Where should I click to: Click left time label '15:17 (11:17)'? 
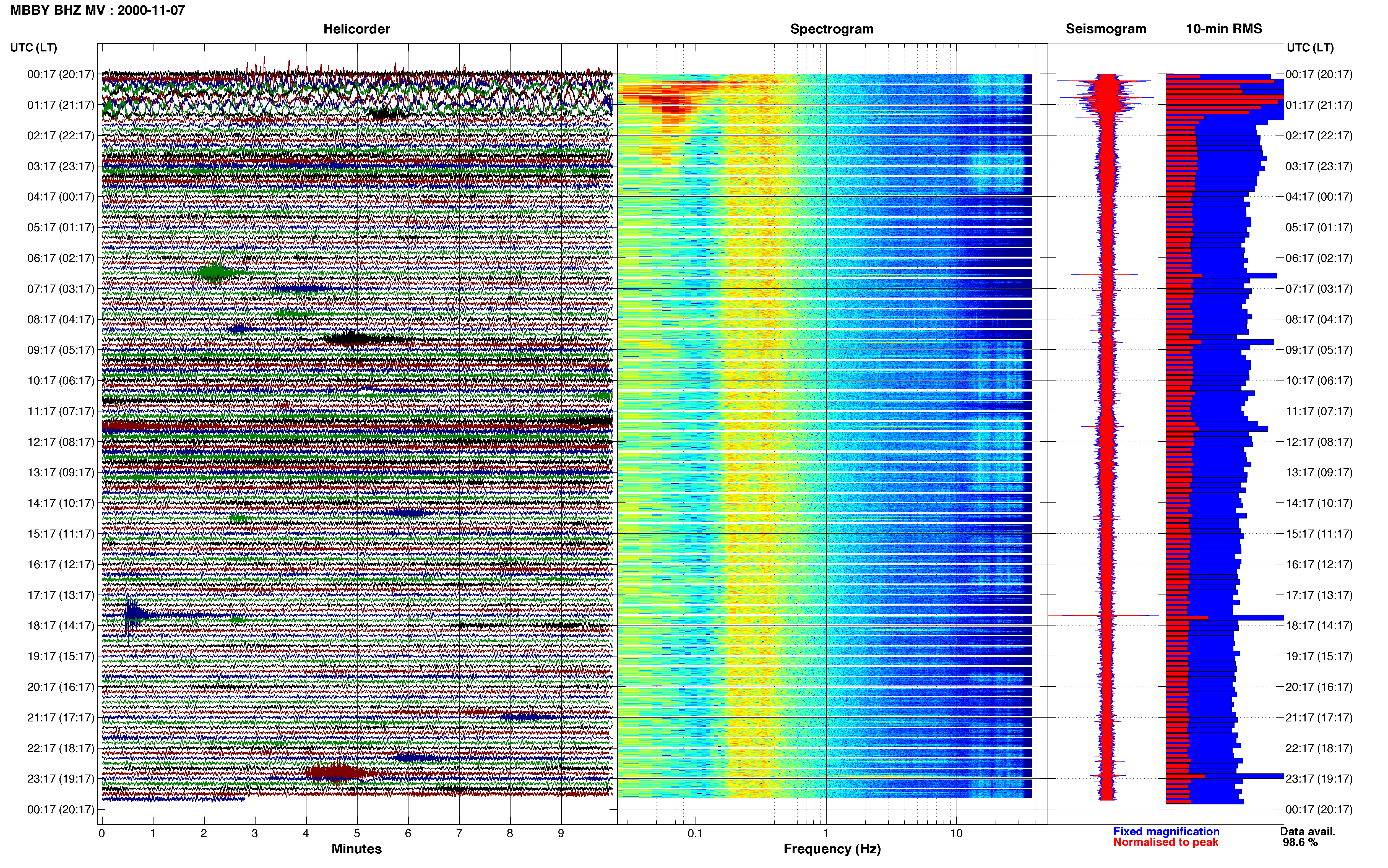(60, 534)
